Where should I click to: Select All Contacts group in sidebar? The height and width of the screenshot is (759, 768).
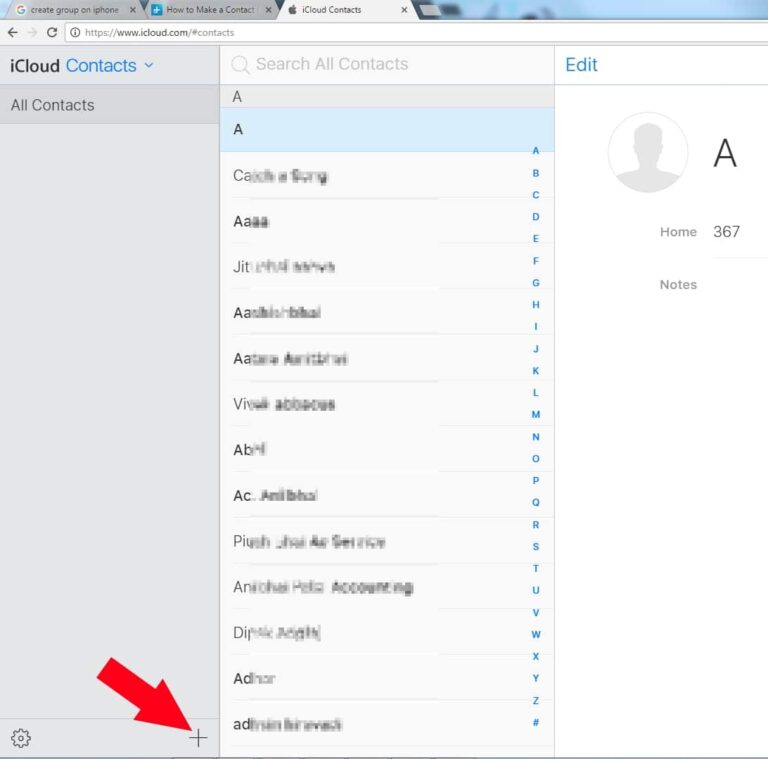point(110,105)
